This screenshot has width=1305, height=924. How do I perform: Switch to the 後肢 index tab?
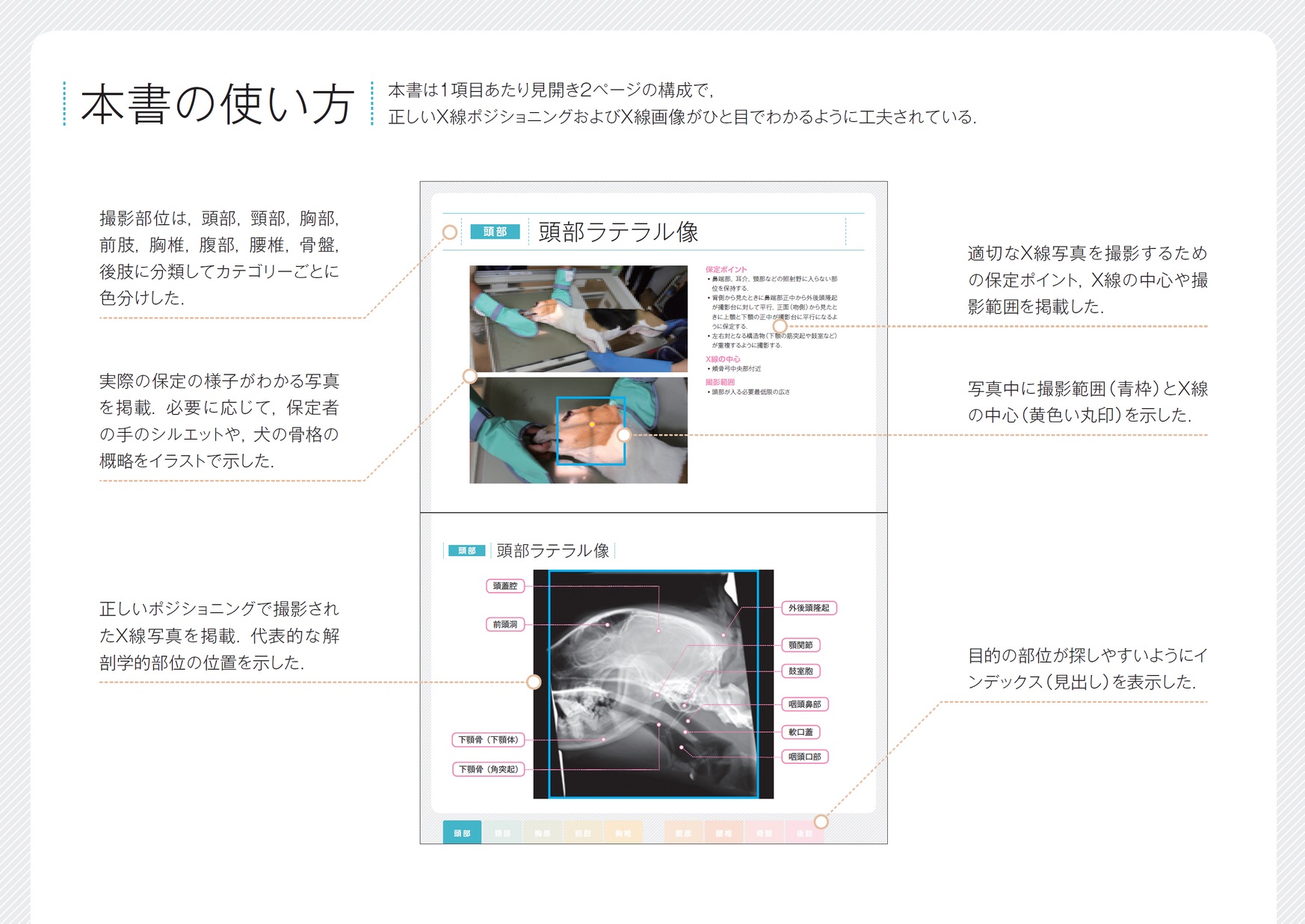804,833
